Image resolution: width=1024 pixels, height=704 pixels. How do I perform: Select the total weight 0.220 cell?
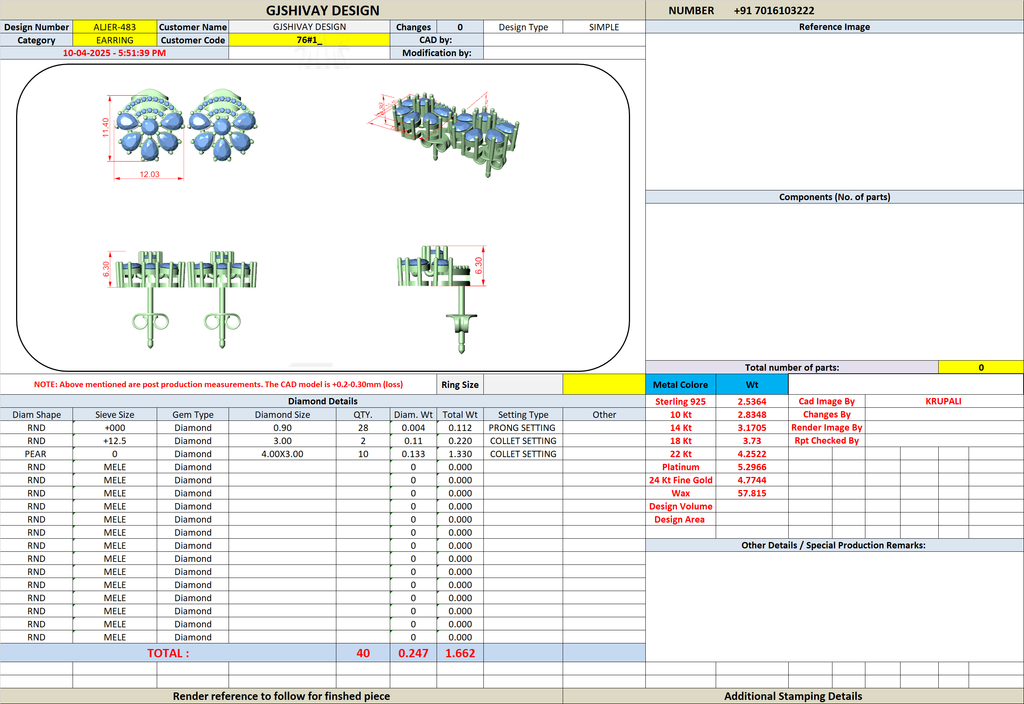(460, 441)
